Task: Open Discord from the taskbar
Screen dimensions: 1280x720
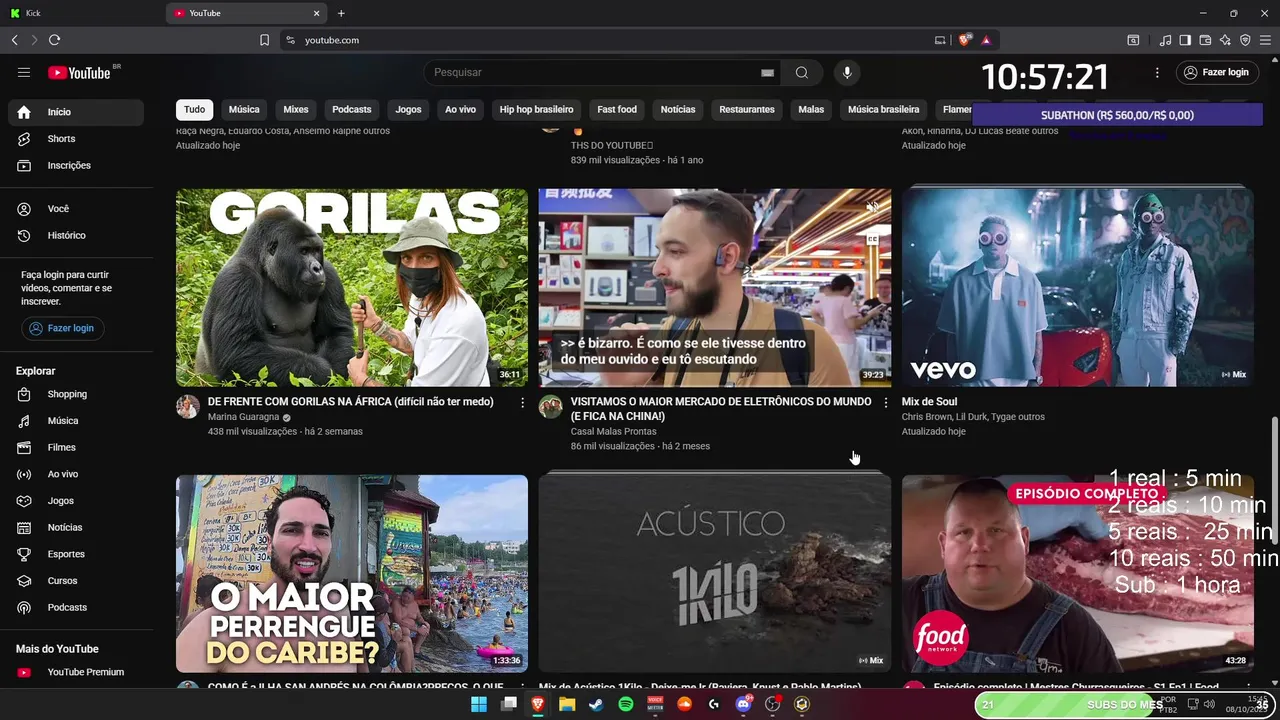Action: coord(743,704)
